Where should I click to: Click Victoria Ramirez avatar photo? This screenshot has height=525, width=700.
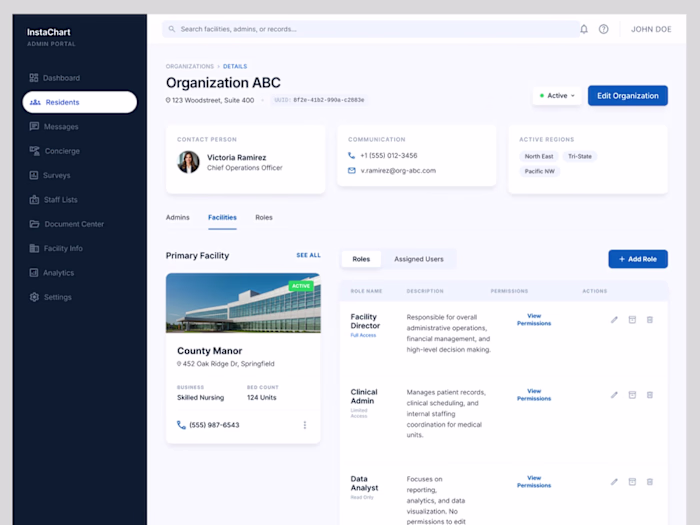[x=188, y=162]
